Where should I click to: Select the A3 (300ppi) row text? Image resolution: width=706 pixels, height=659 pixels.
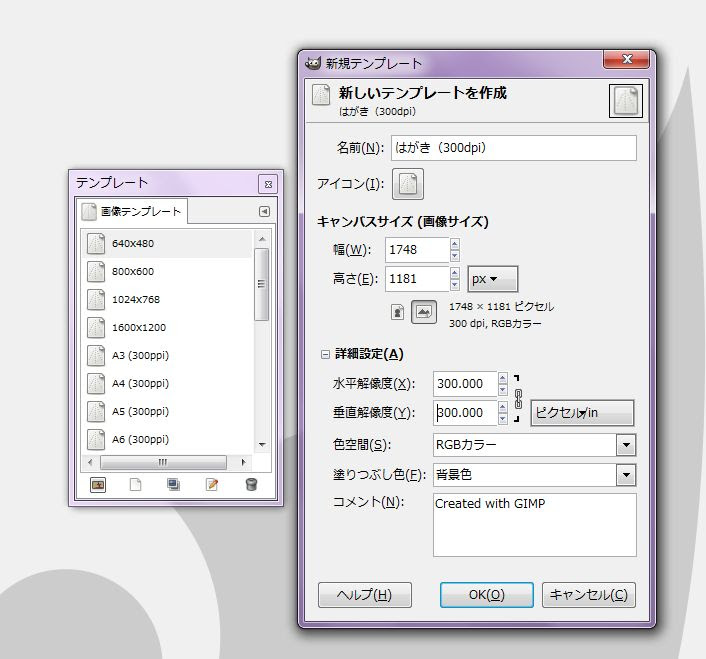[140, 356]
